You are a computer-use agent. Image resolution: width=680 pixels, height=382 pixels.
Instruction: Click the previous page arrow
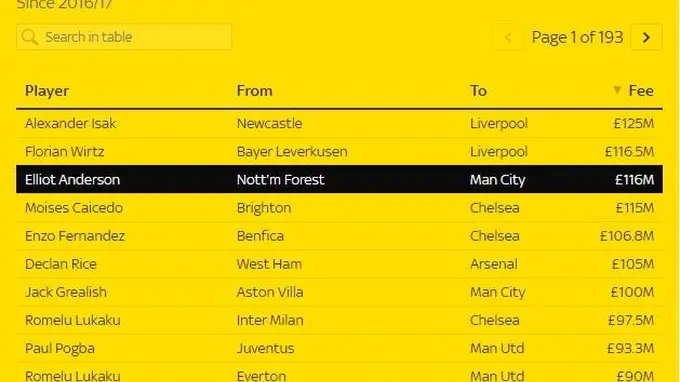point(508,37)
